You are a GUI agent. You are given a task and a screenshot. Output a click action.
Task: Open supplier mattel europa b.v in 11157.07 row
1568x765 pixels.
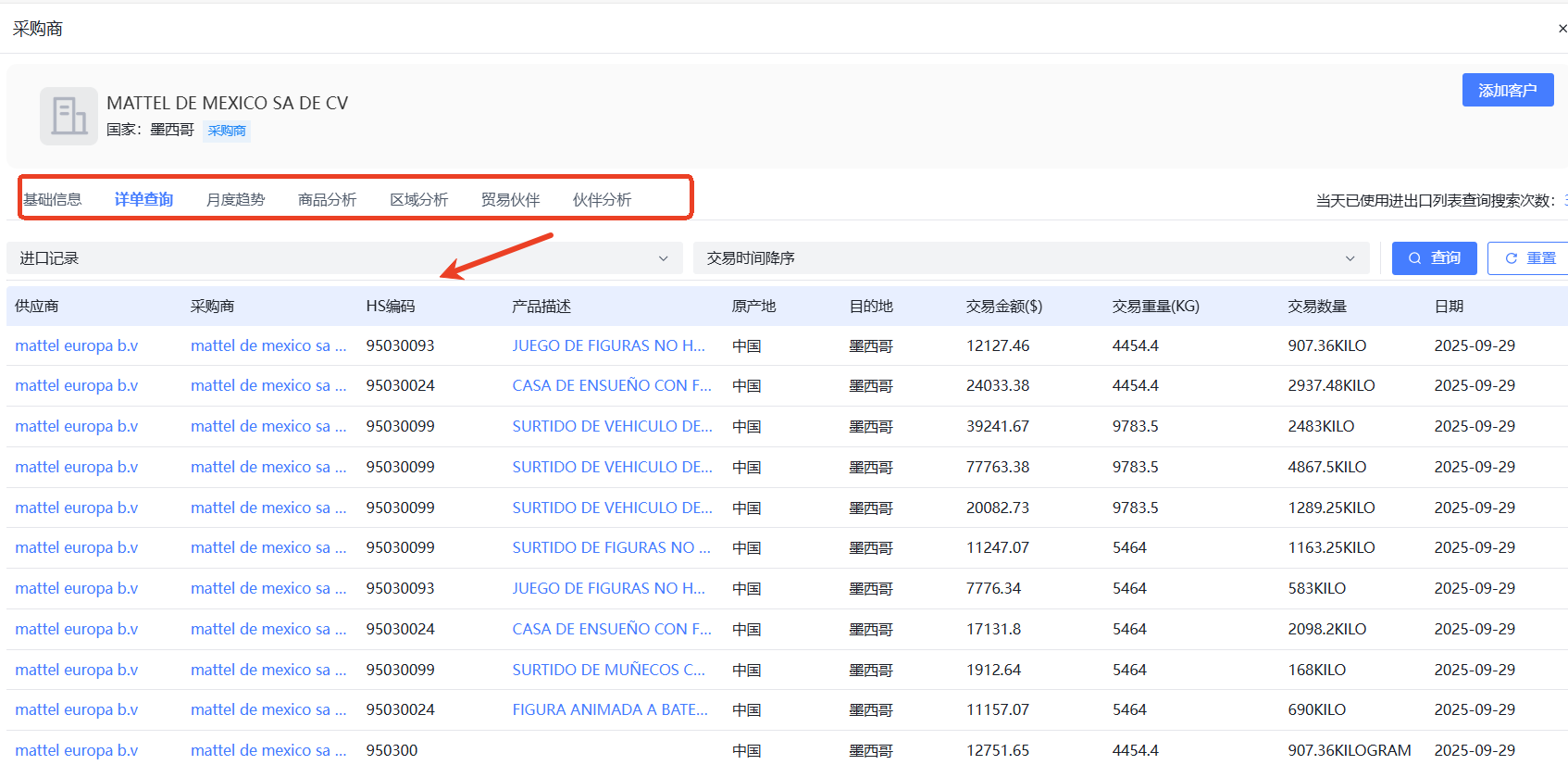77,709
